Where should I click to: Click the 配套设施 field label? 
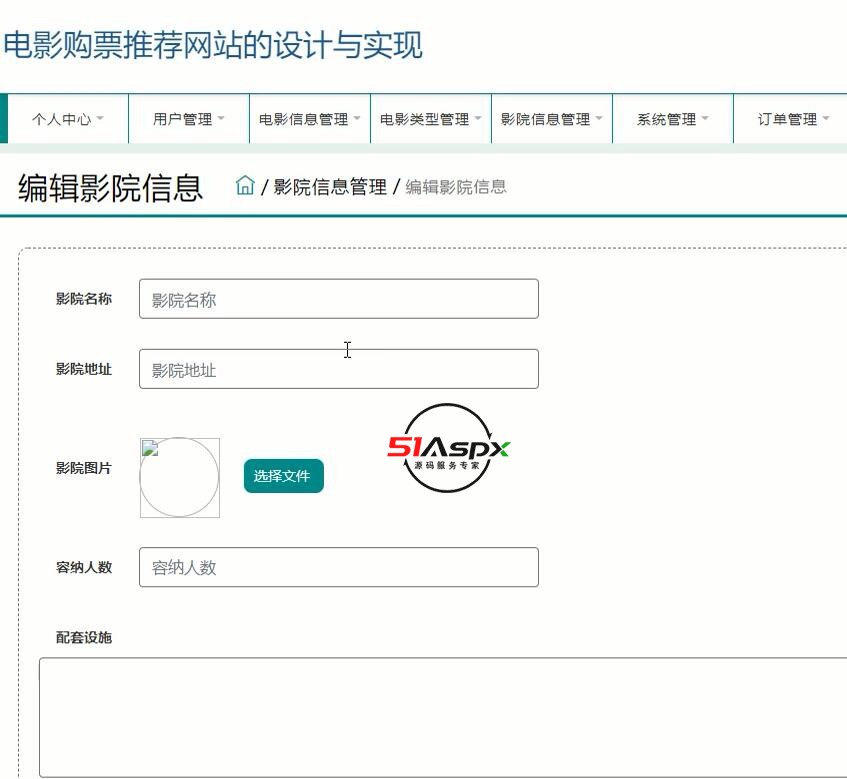coord(84,637)
